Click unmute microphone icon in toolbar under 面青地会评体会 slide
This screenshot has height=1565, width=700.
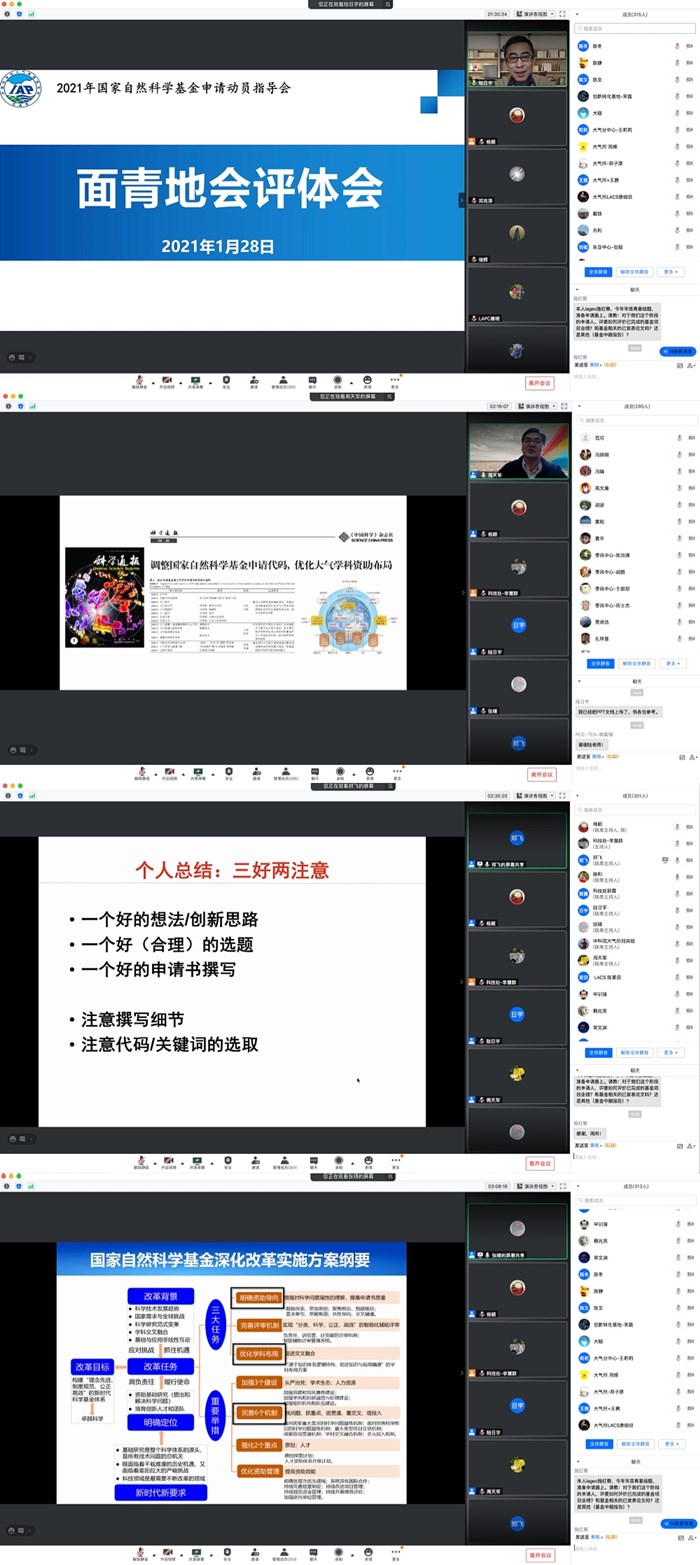(x=140, y=379)
